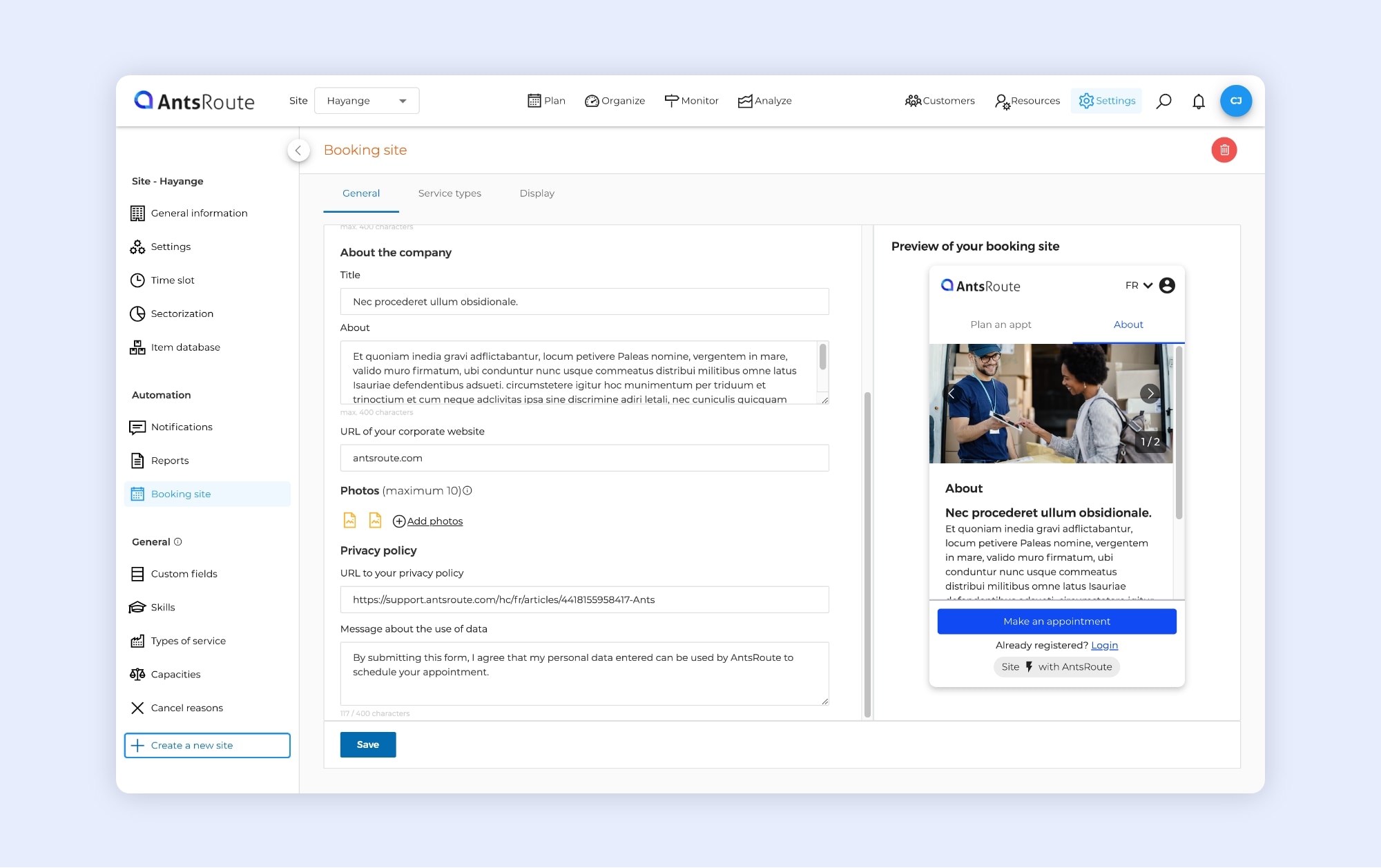Click the info icon next to General
The image size is (1381, 868).
click(177, 542)
